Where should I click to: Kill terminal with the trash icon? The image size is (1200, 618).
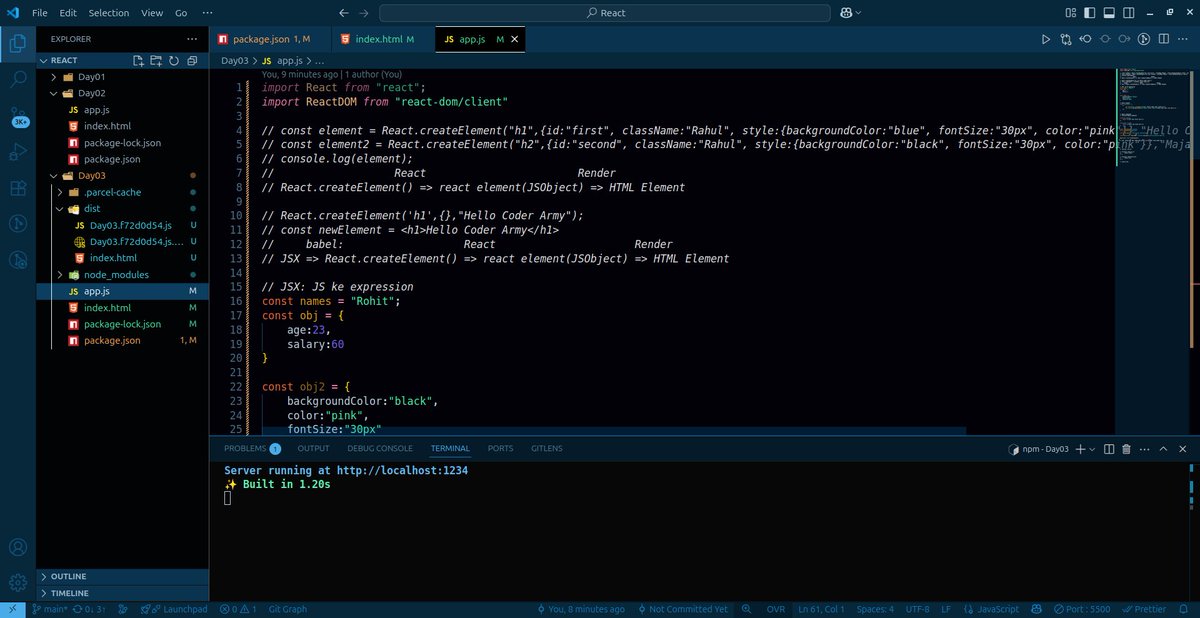click(1126, 449)
